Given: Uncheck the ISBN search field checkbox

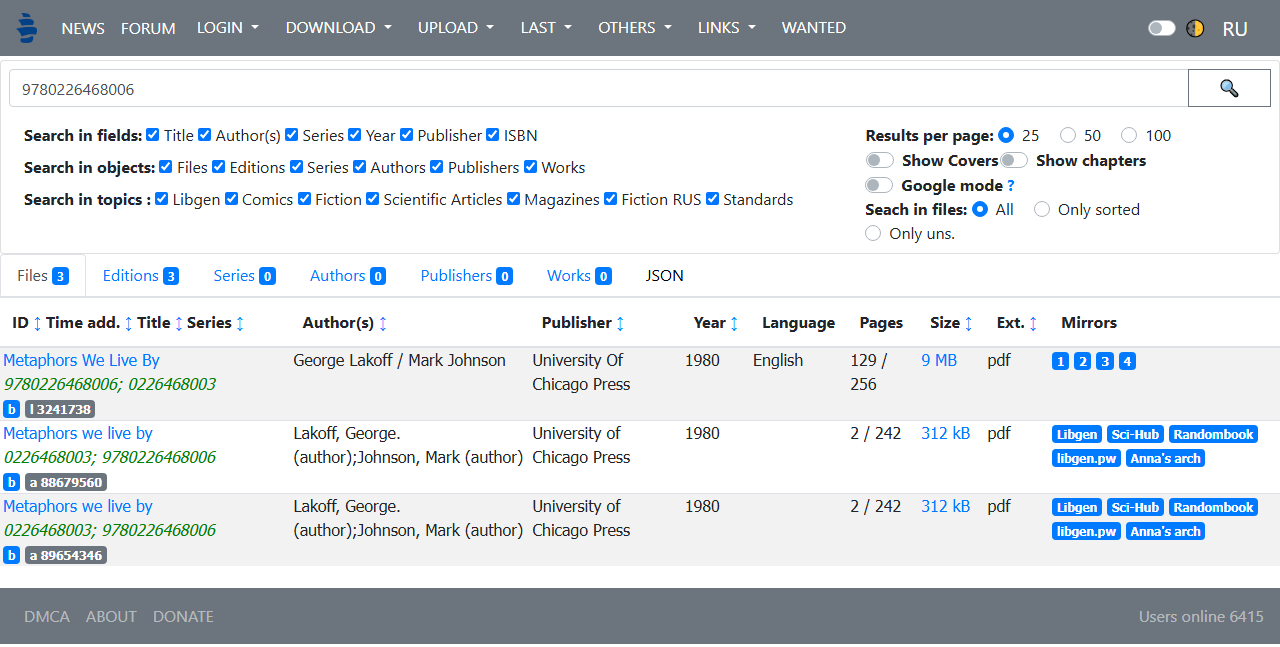Looking at the screenshot, I should tap(493, 135).
